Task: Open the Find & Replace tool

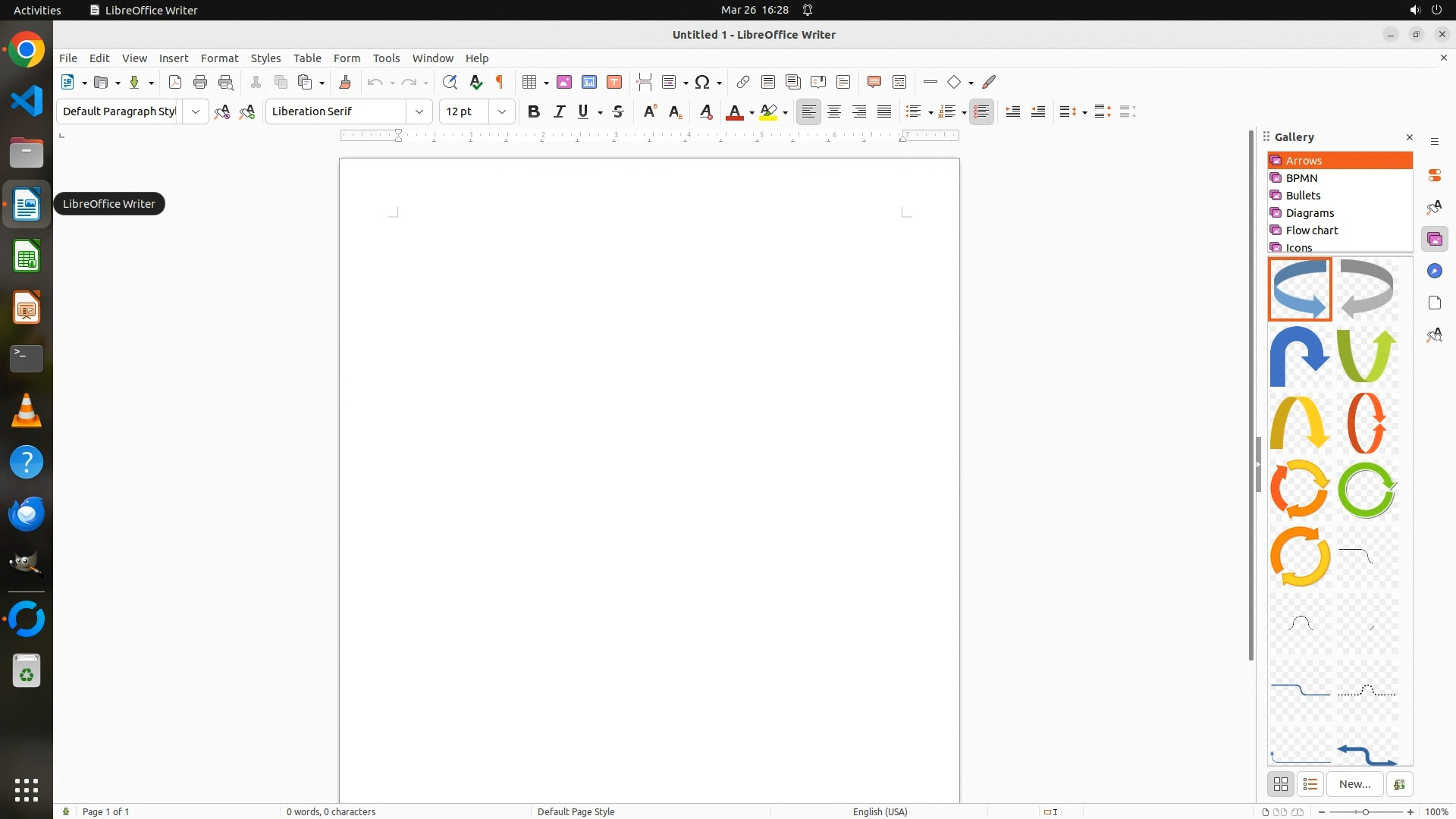Action: 450,82
